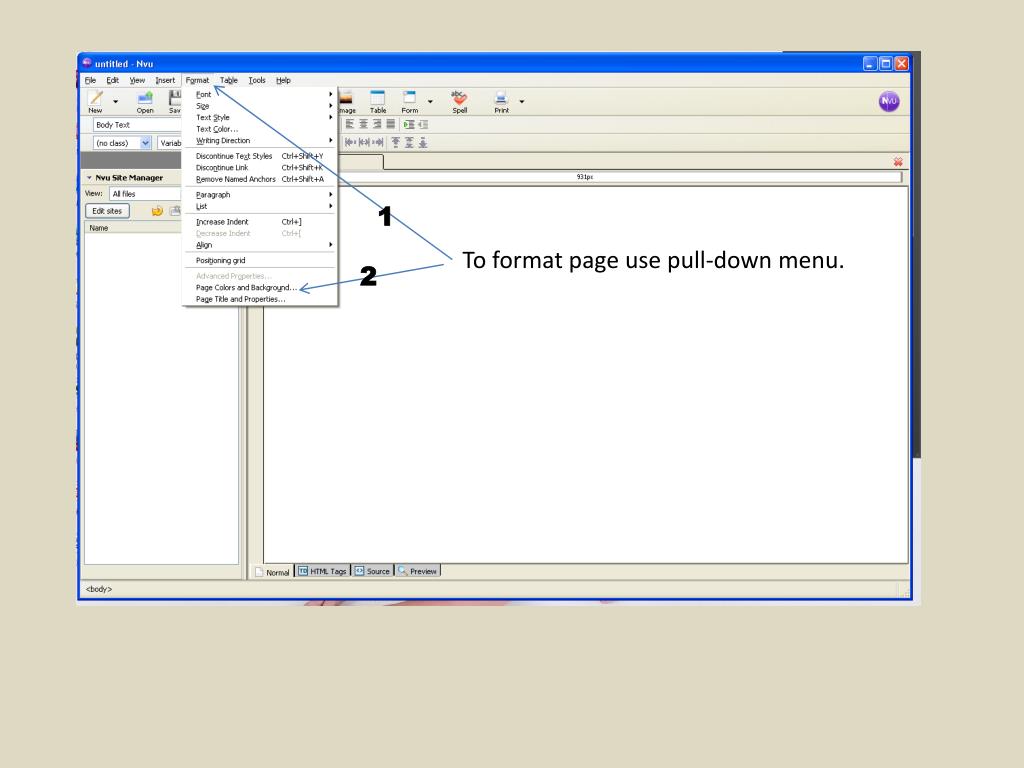Screen dimensions: 1024x768
Task: Expand the Align submenu
Action: coord(261,245)
